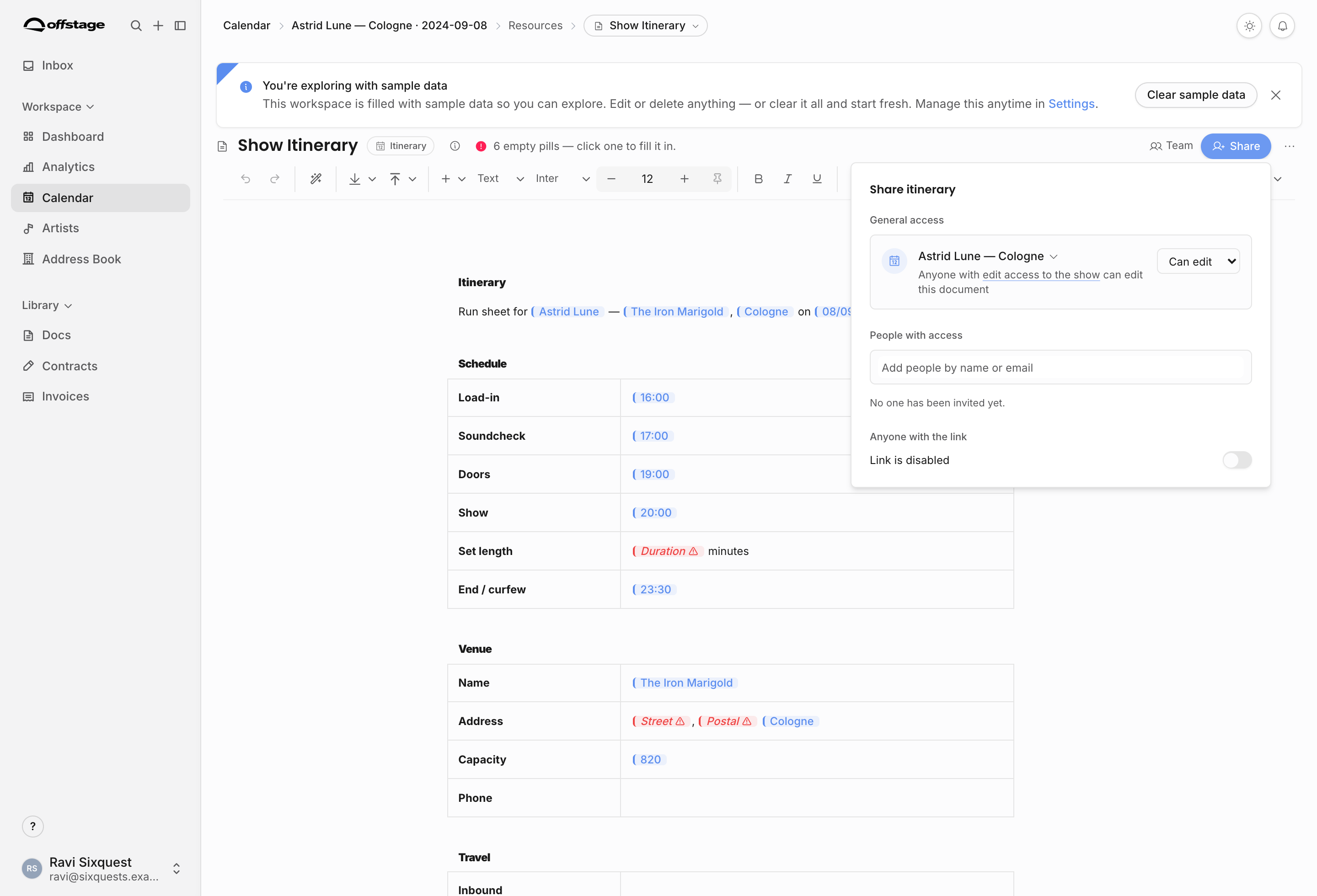This screenshot has height=896, width=1317.
Task: Click the font size 12 field
Action: [x=647, y=179]
